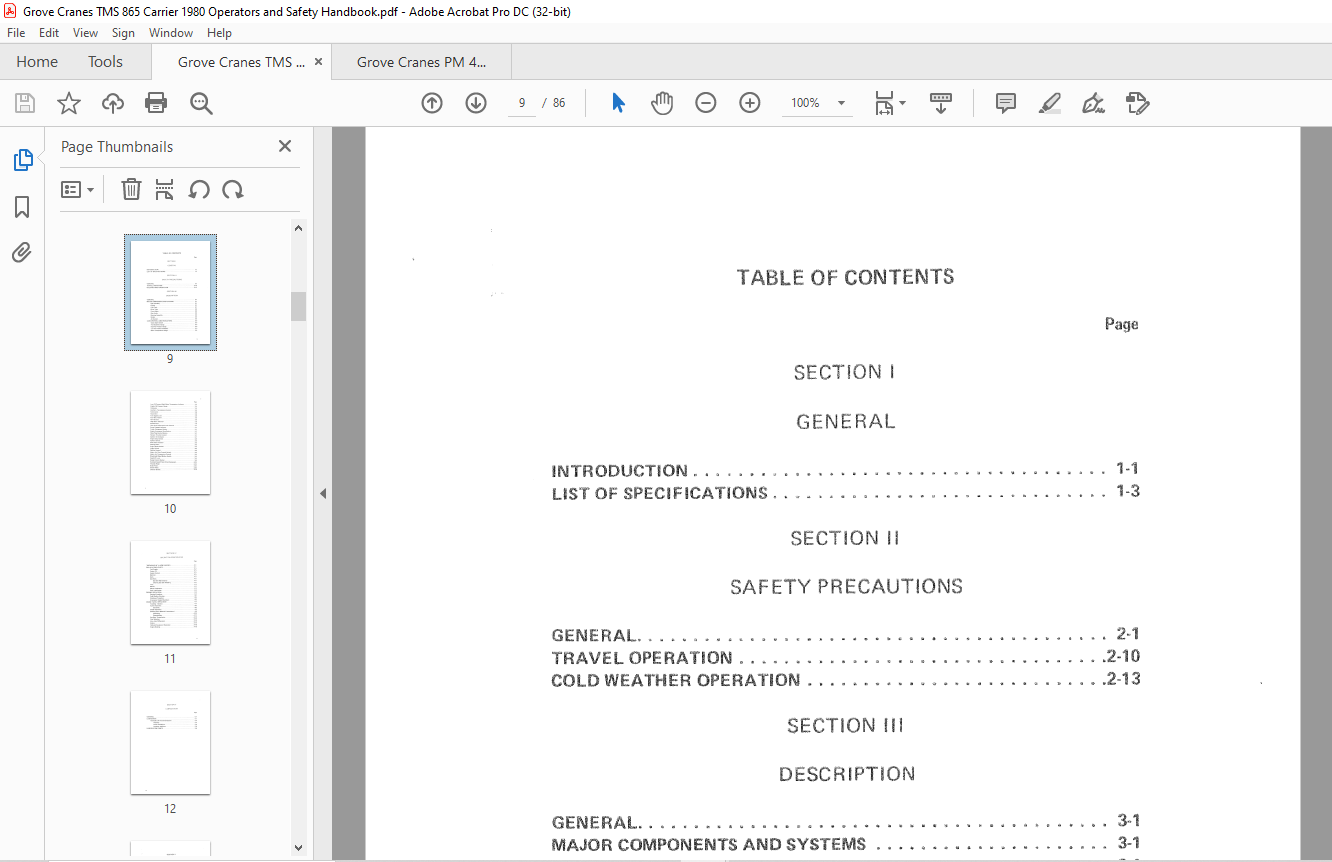Screen dimensions: 1332x862
Task: Add a comment with sticky note icon
Action: click(1006, 103)
